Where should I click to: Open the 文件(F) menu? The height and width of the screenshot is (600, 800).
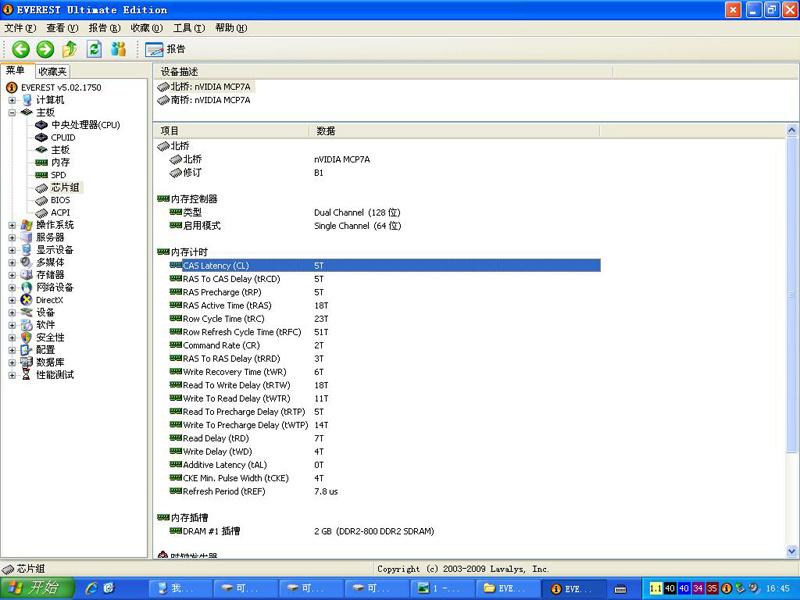click(20, 28)
